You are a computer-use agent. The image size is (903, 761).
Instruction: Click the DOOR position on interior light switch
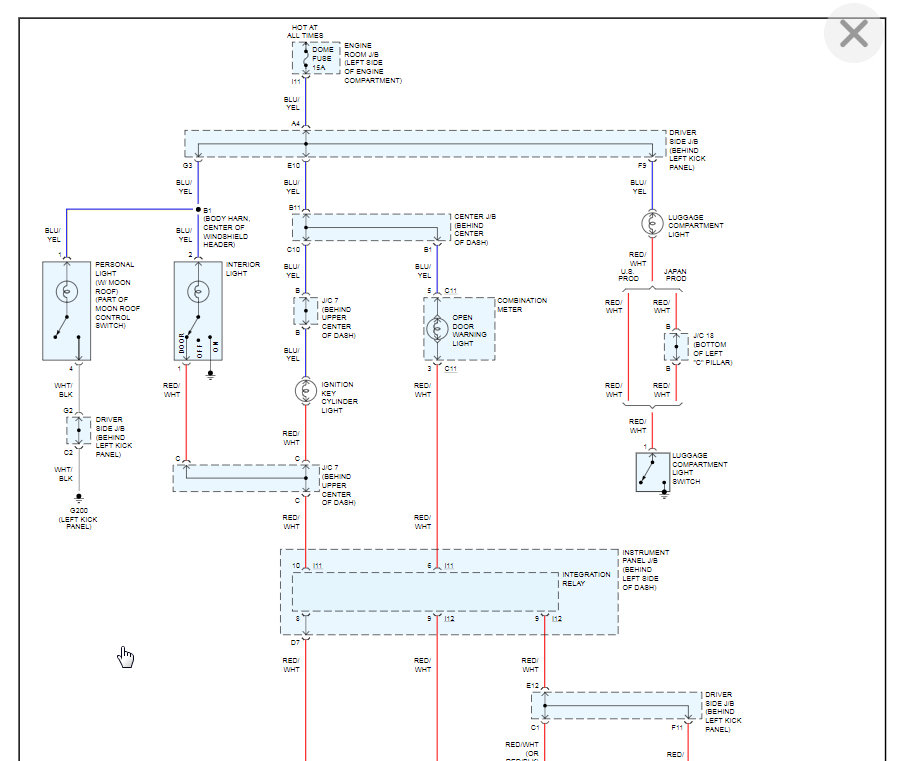(x=182, y=343)
